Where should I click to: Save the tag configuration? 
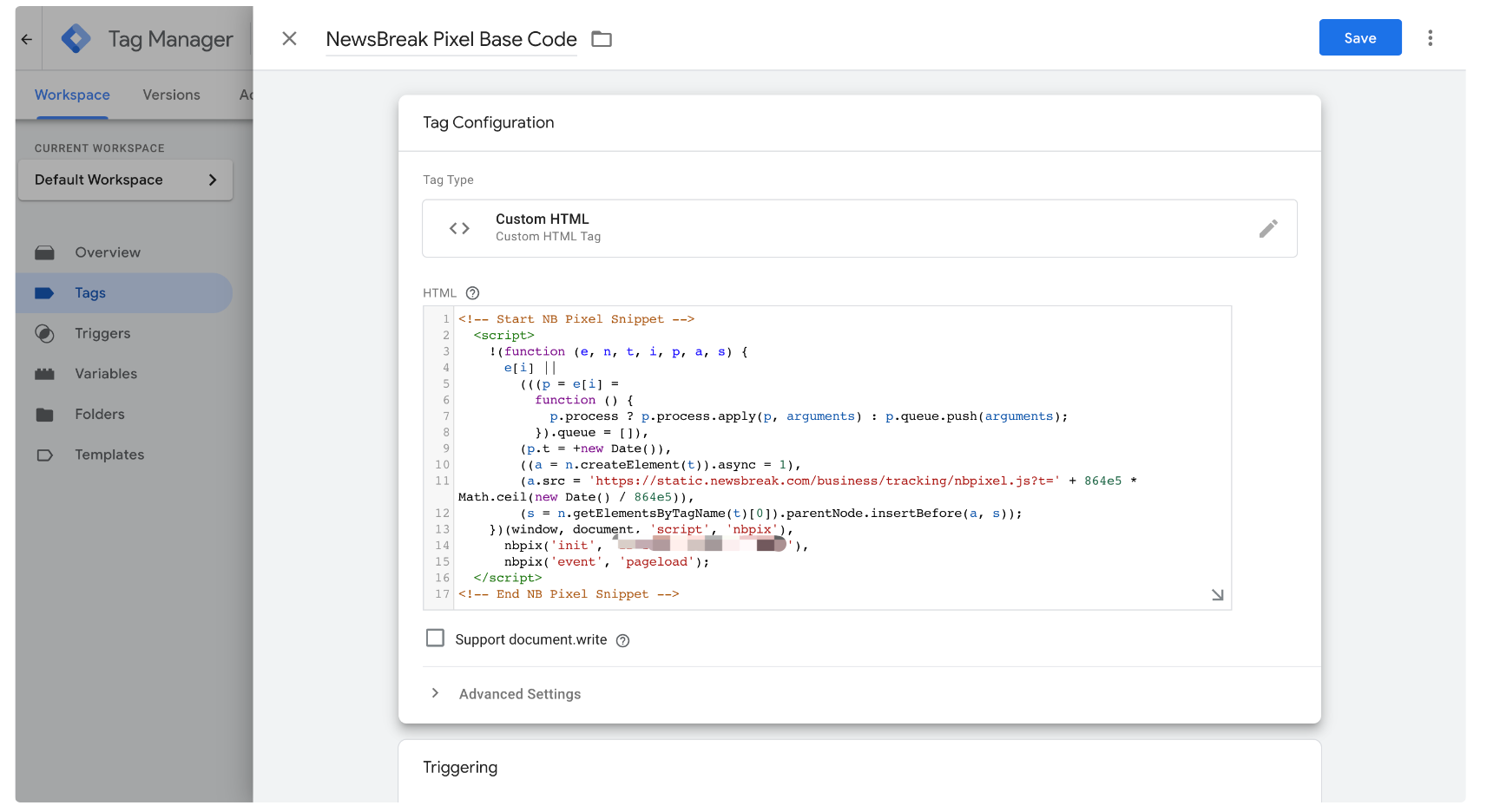[1359, 38]
